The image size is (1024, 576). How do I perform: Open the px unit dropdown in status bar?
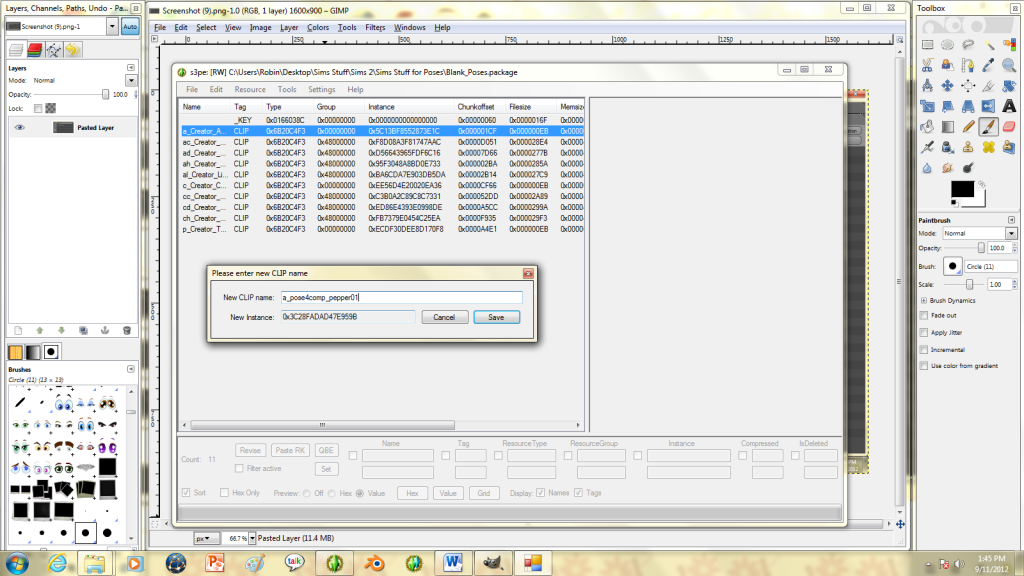point(207,538)
